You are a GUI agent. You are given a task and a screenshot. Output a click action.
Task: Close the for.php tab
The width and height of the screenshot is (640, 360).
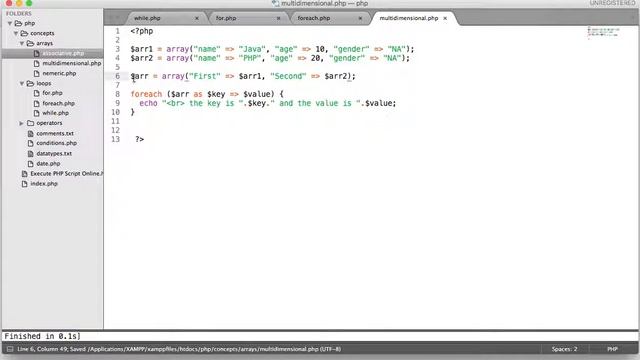point(278,18)
